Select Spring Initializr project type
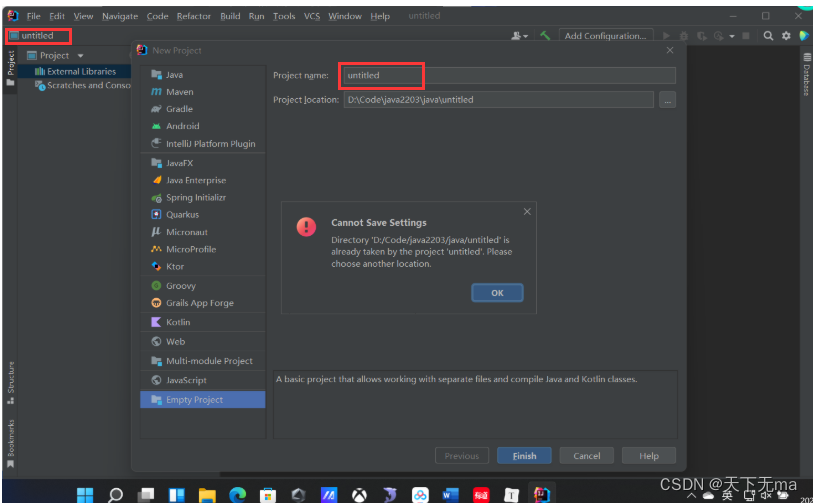The image size is (813, 503). pos(202,198)
